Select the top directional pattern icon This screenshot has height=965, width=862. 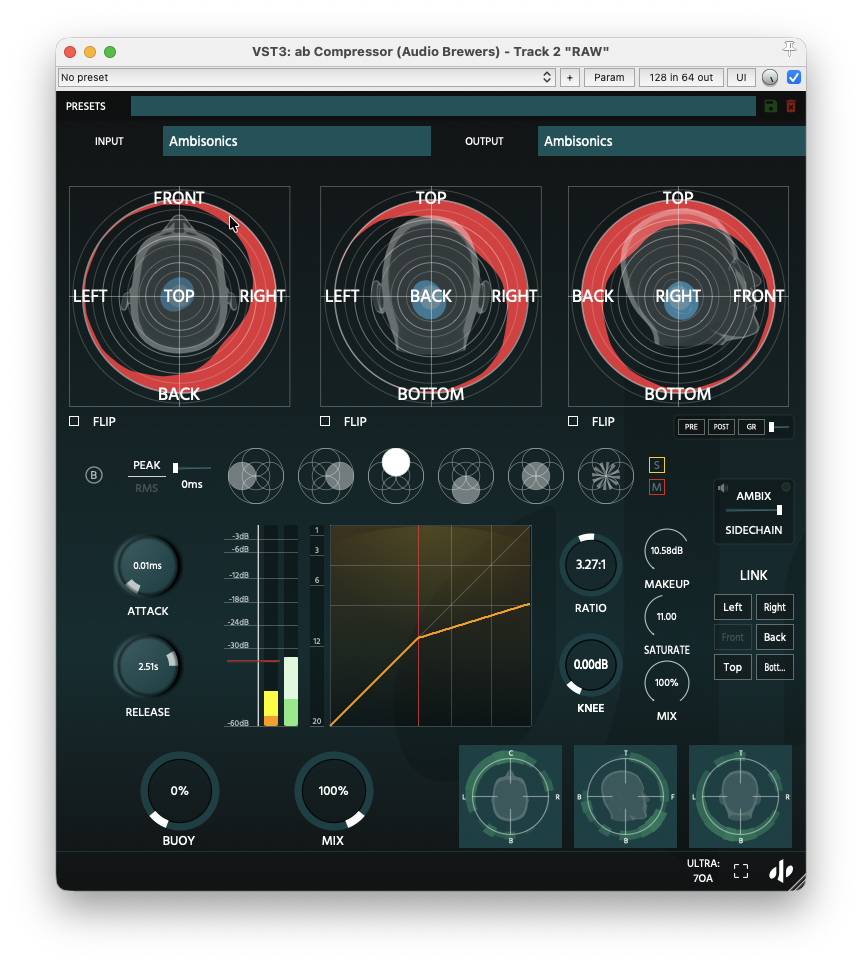396,476
